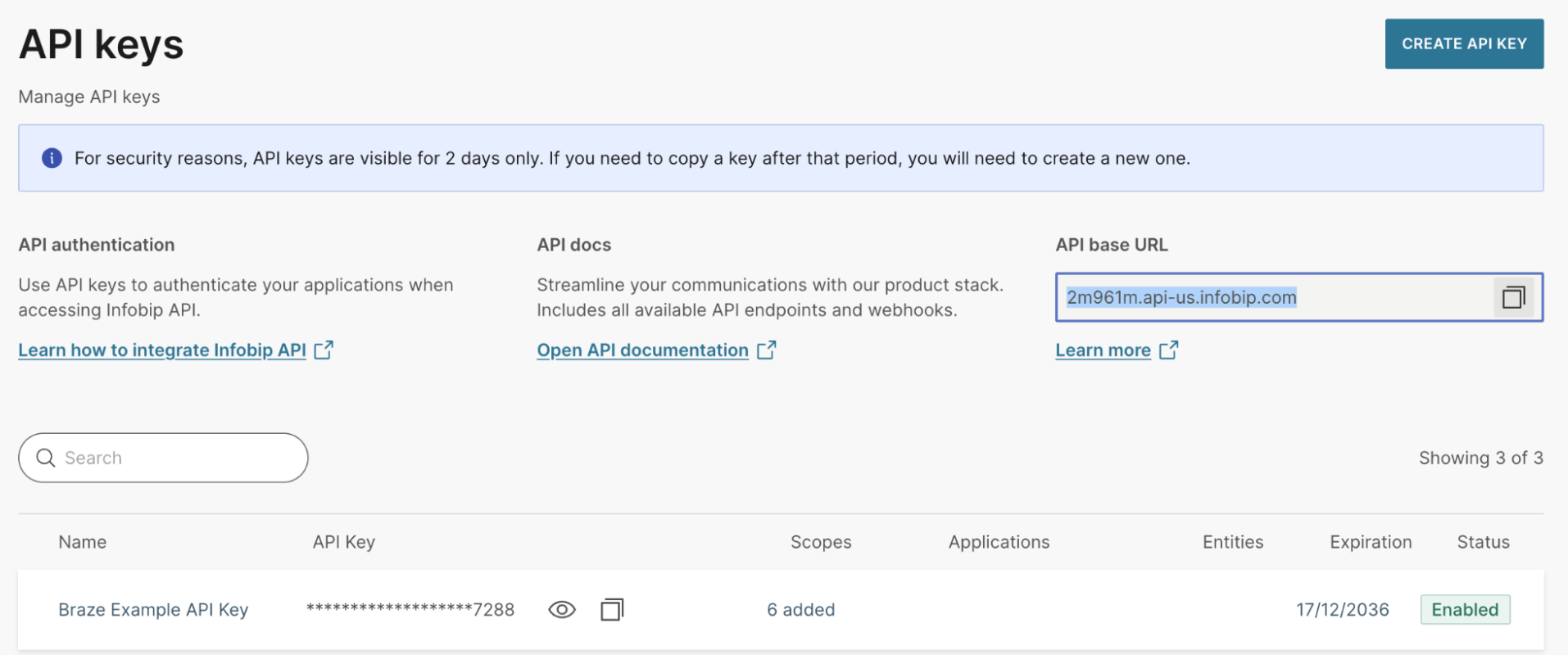Screen dimensions: 1568x655
Task: Reveal the Braze Example API Key with the eye icon
Action: [561, 610]
